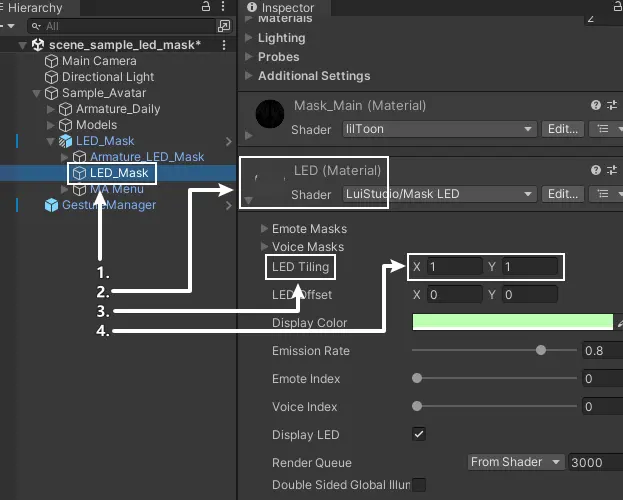The height and width of the screenshot is (500, 623).
Task: Click the Inspector panel lock icon
Action: click(618, 6)
